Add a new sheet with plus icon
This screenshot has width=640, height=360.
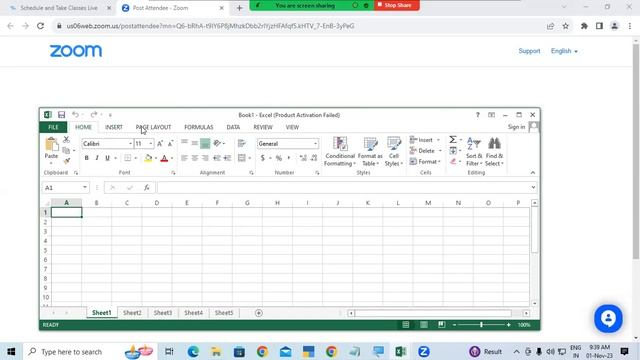coord(258,313)
